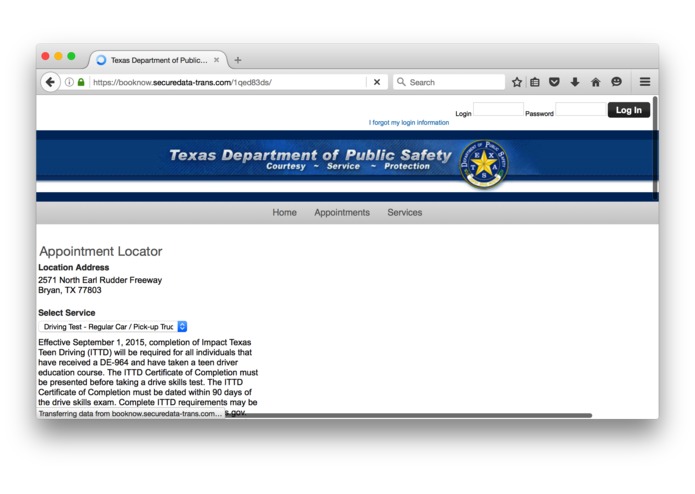Click the URL address bar
The height and width of the screenshot is (494, 695).
click(228, 82)
